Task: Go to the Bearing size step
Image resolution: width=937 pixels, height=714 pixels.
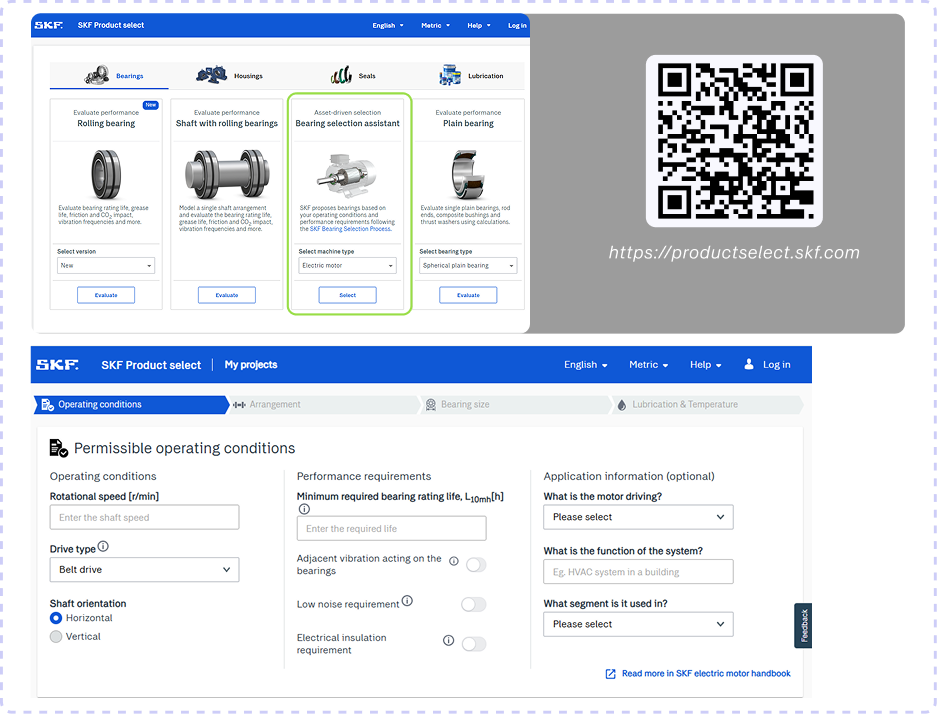Action: coord(517,405)
